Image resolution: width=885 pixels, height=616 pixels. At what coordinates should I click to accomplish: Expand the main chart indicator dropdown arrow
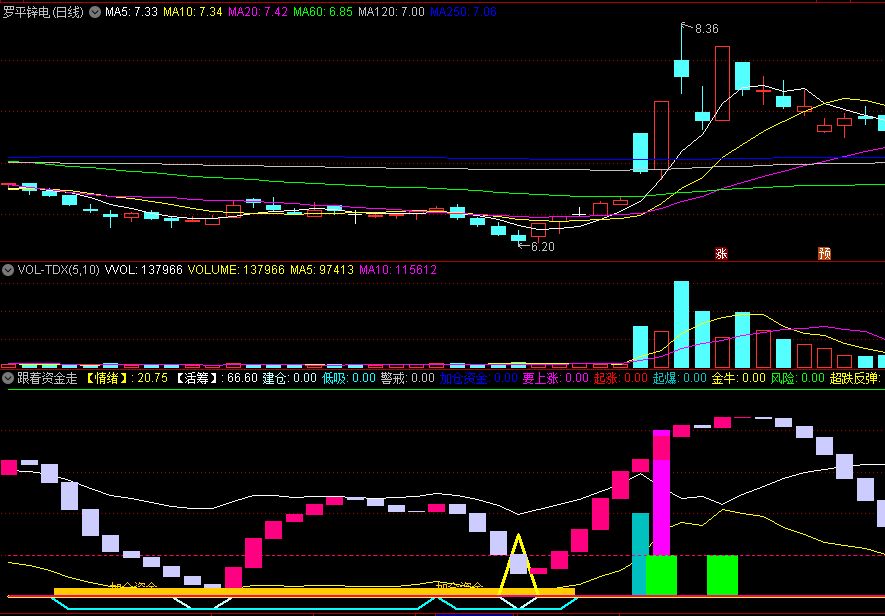pos(95,12)
